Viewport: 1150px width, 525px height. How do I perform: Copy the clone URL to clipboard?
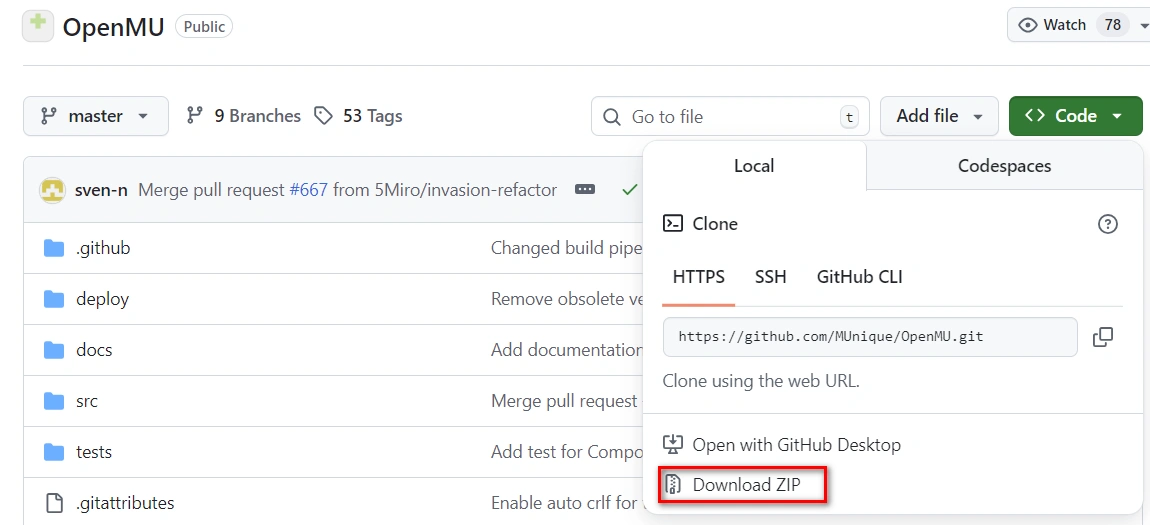pyautogui.click(x=1102, y=337)
